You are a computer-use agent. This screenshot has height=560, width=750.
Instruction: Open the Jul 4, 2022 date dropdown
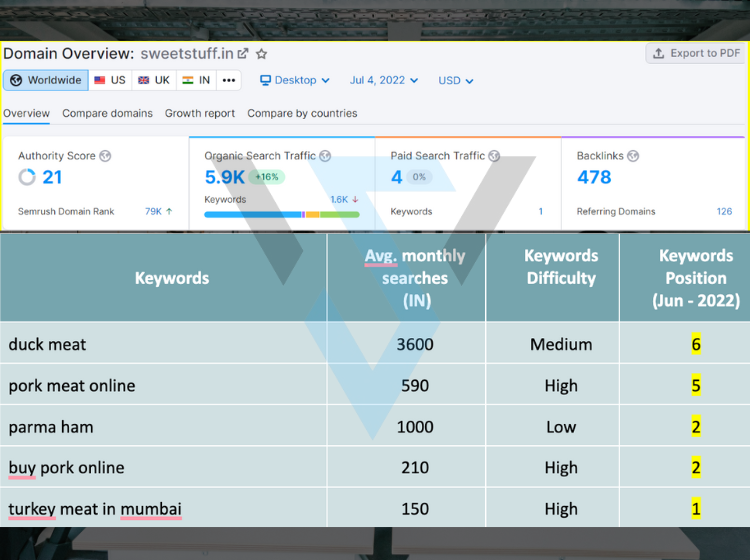(x=384, y=80)
